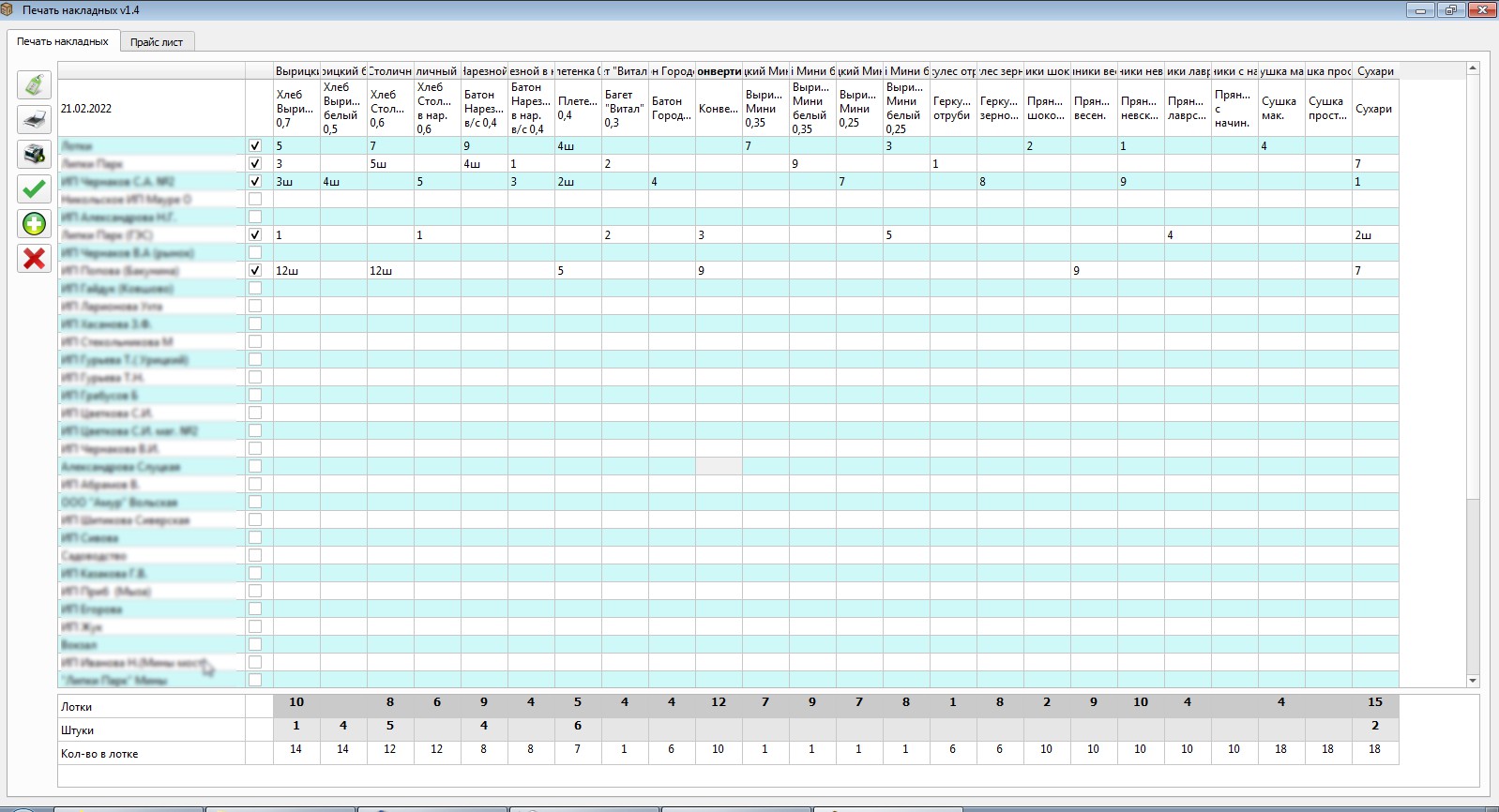The height and width of the screenshot is (812, 1499).
Task: Click the Штуки summary row label
Action: coord(151,730)
